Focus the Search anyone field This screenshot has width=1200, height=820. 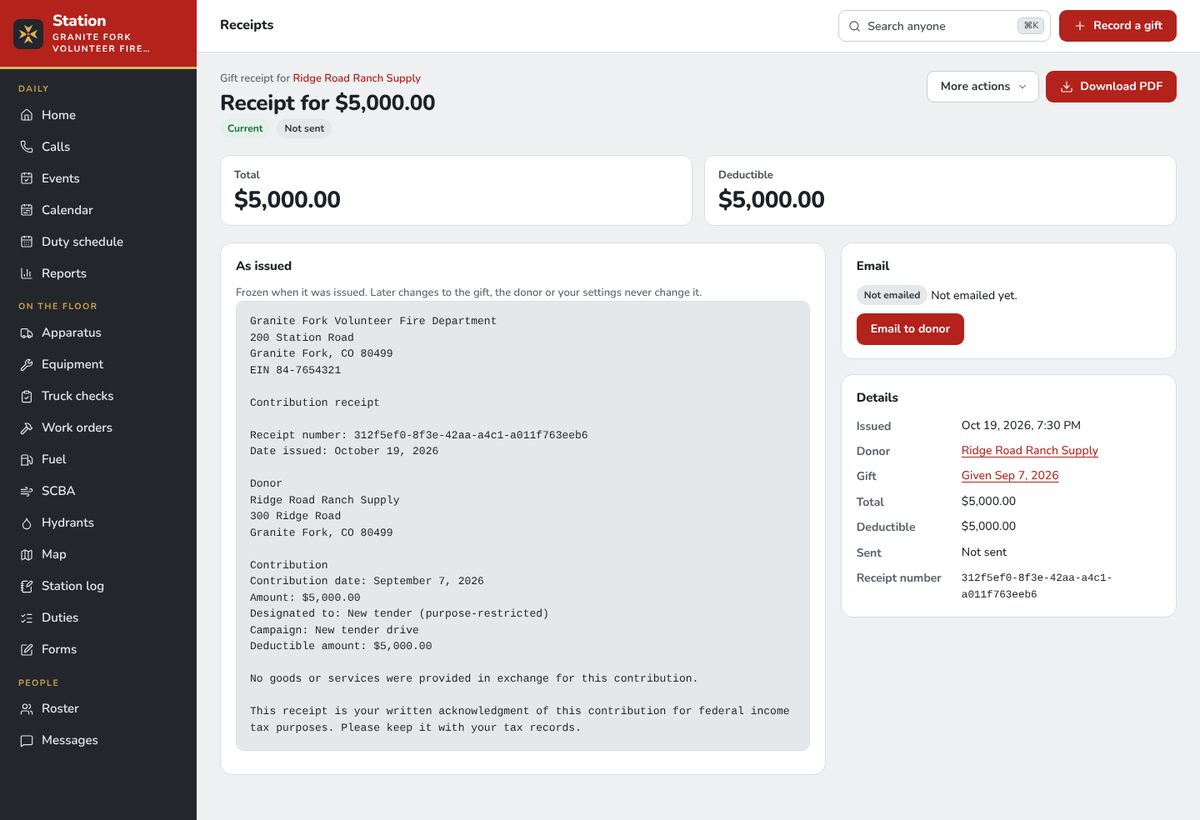944,26
